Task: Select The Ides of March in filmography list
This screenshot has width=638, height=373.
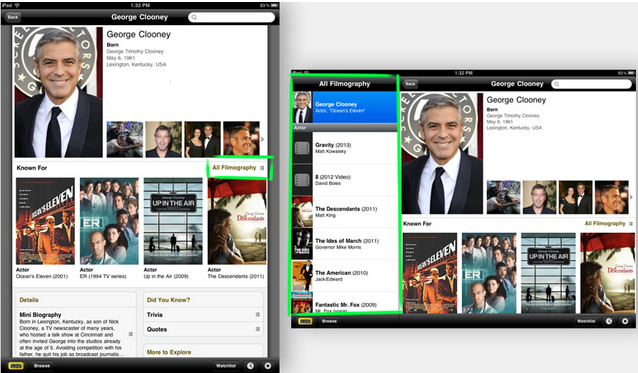Action: click(344, 244)
